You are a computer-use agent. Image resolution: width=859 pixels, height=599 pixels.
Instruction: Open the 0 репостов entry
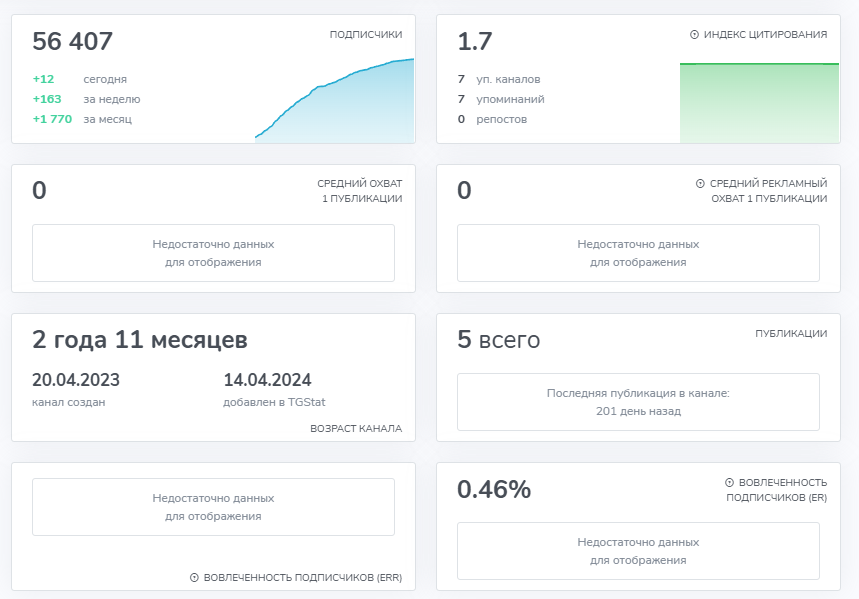click(493, 119)
